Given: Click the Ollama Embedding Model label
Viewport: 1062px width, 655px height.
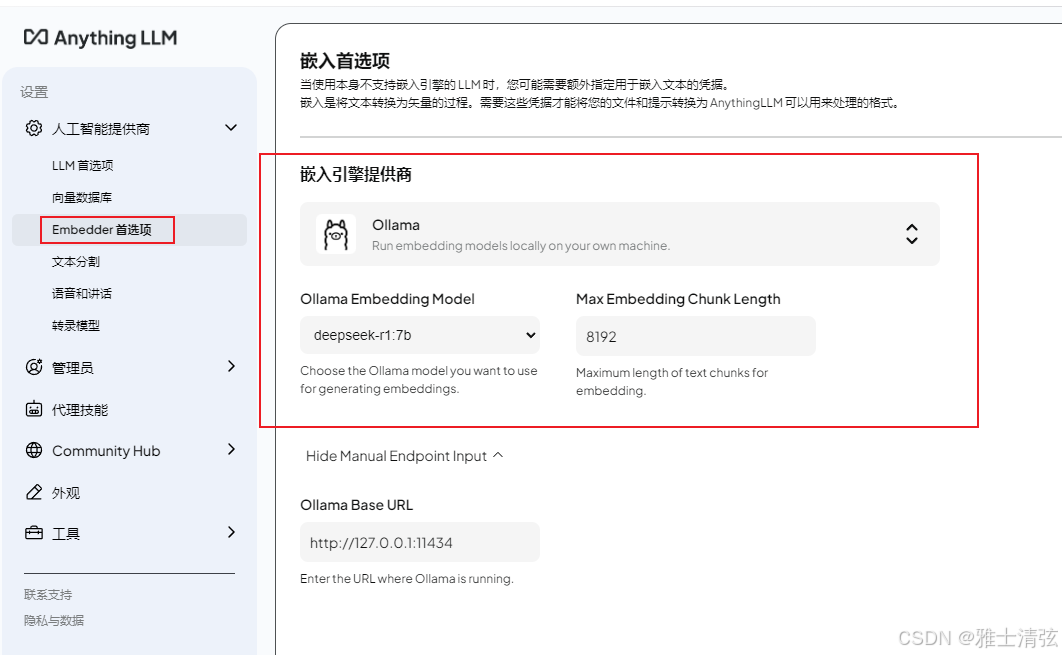Looking at the screenshot, I should pyautogui.click(x=387, y=299).
